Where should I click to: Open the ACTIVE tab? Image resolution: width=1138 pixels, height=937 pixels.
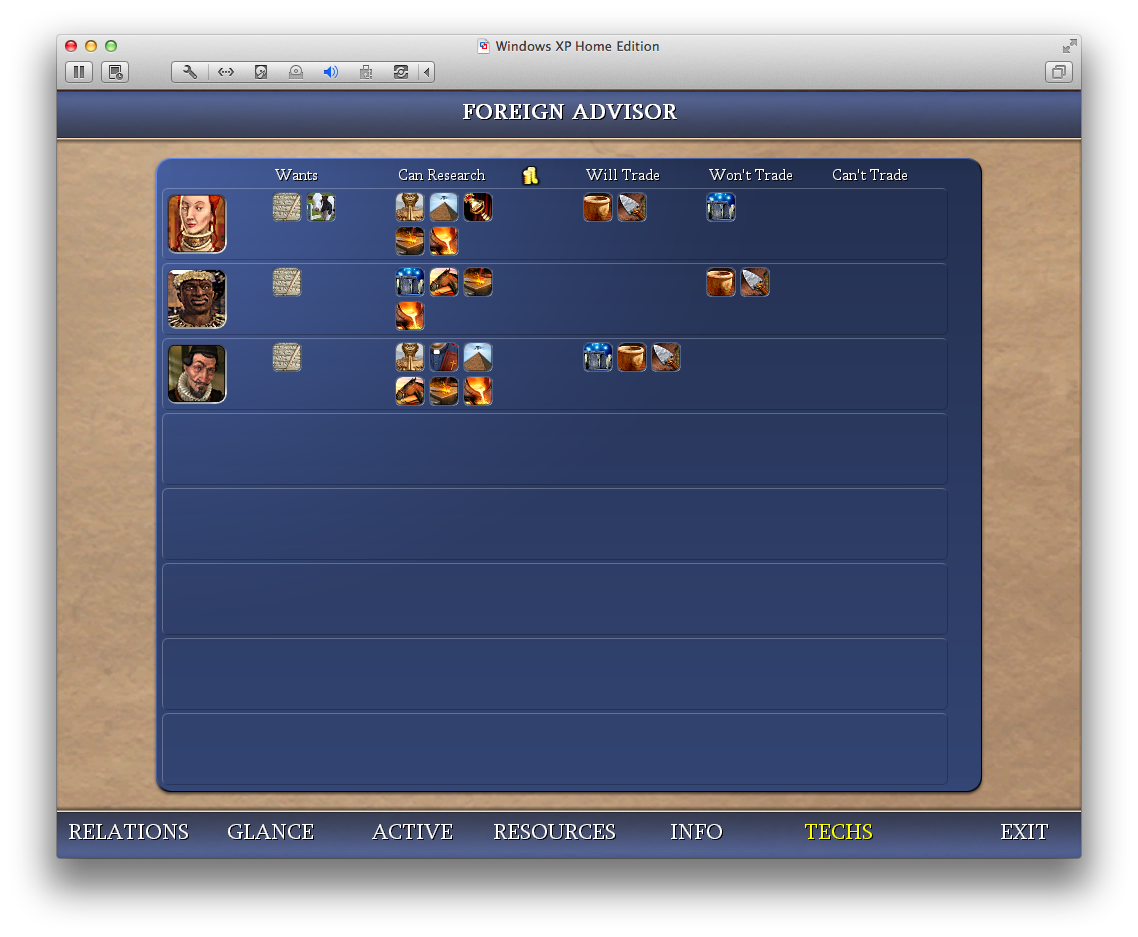pyautogui.click(x=412, y=832)
